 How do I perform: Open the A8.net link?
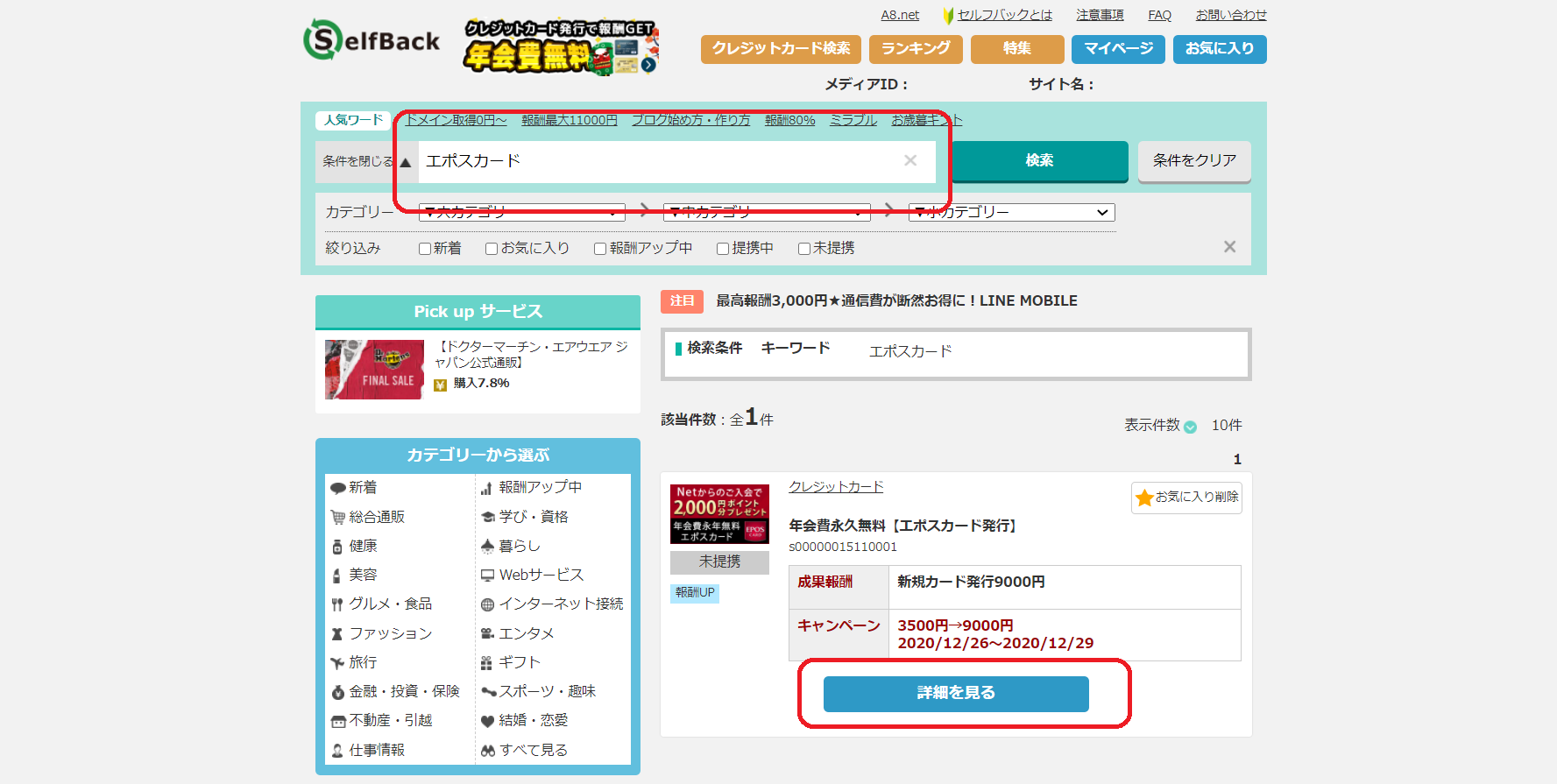[900, 15]
